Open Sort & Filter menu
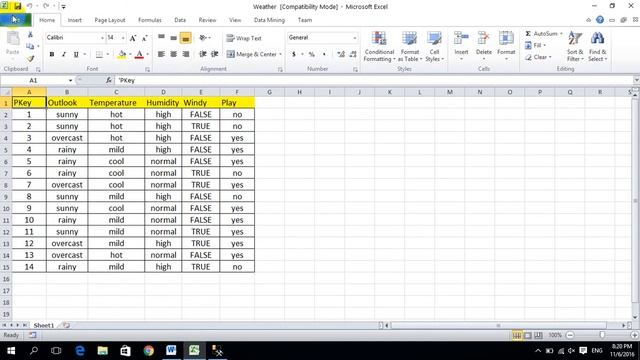 (x=575, y=46)
